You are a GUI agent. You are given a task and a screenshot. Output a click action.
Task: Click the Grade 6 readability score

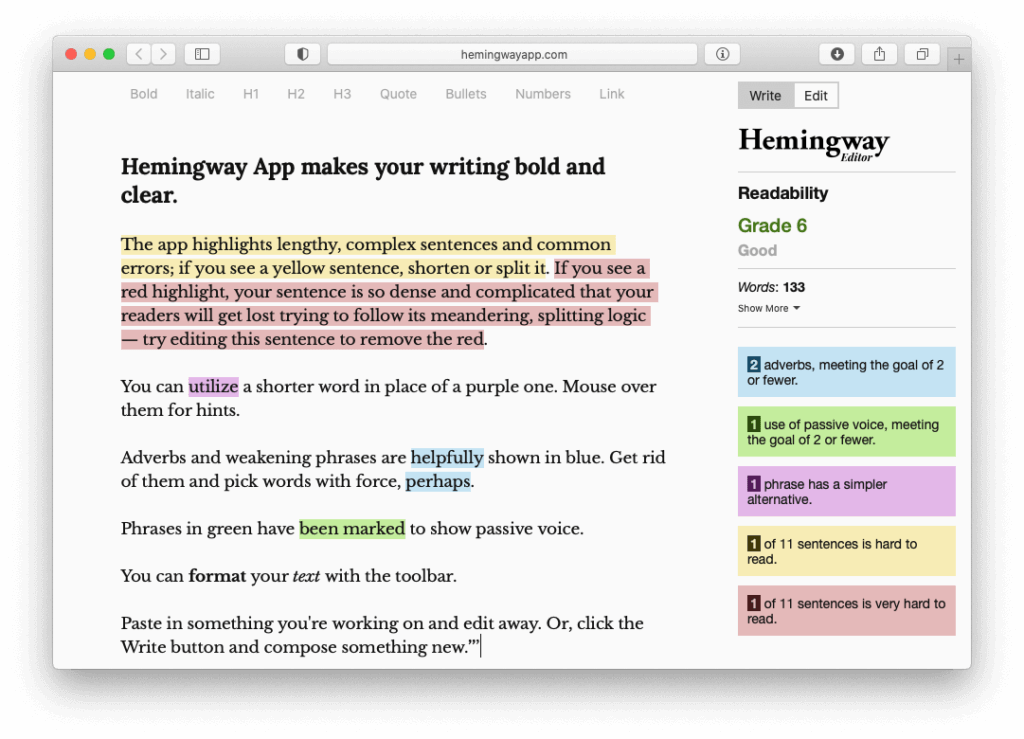(773, 226)
